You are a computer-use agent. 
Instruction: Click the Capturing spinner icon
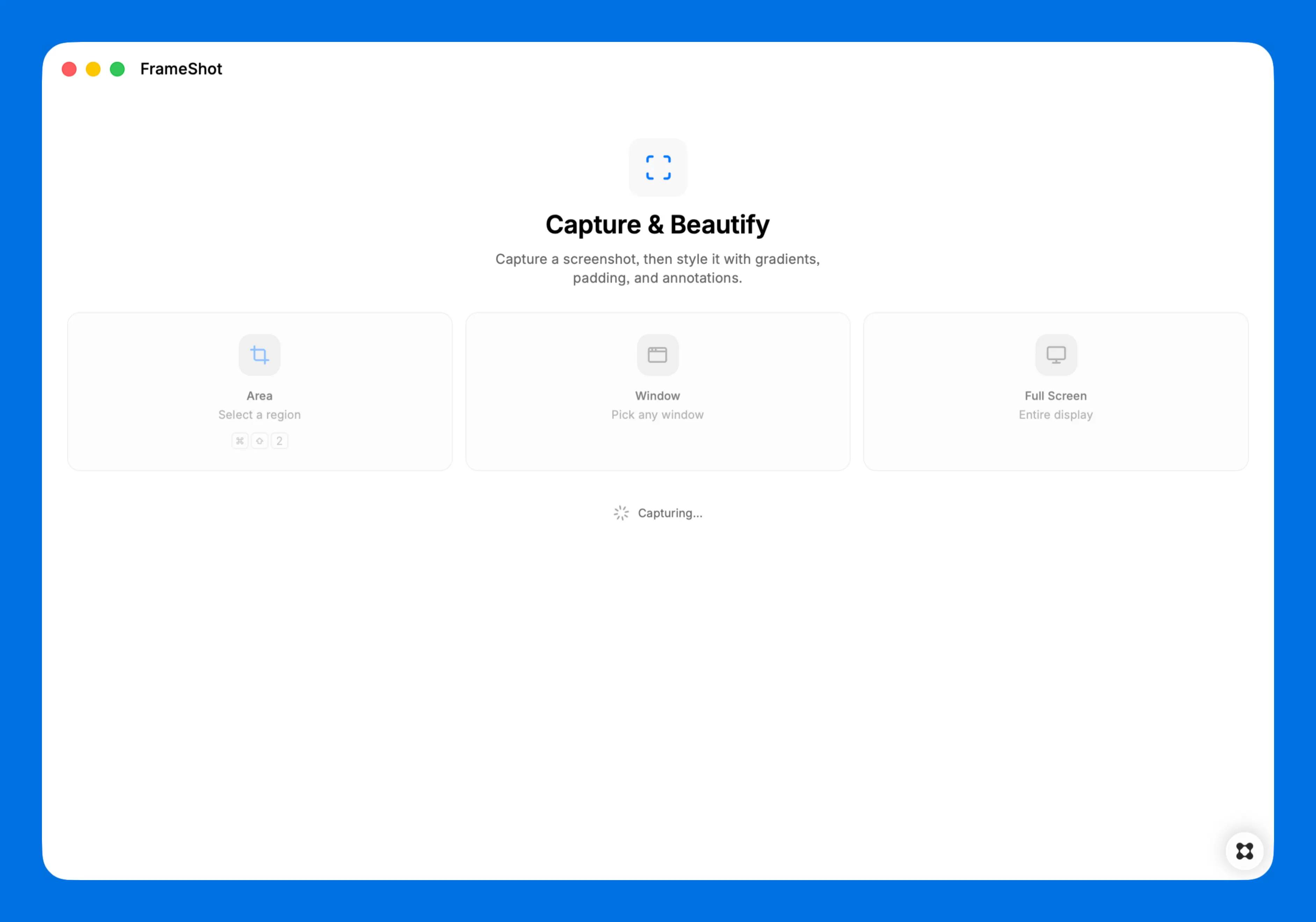point(621,513)
